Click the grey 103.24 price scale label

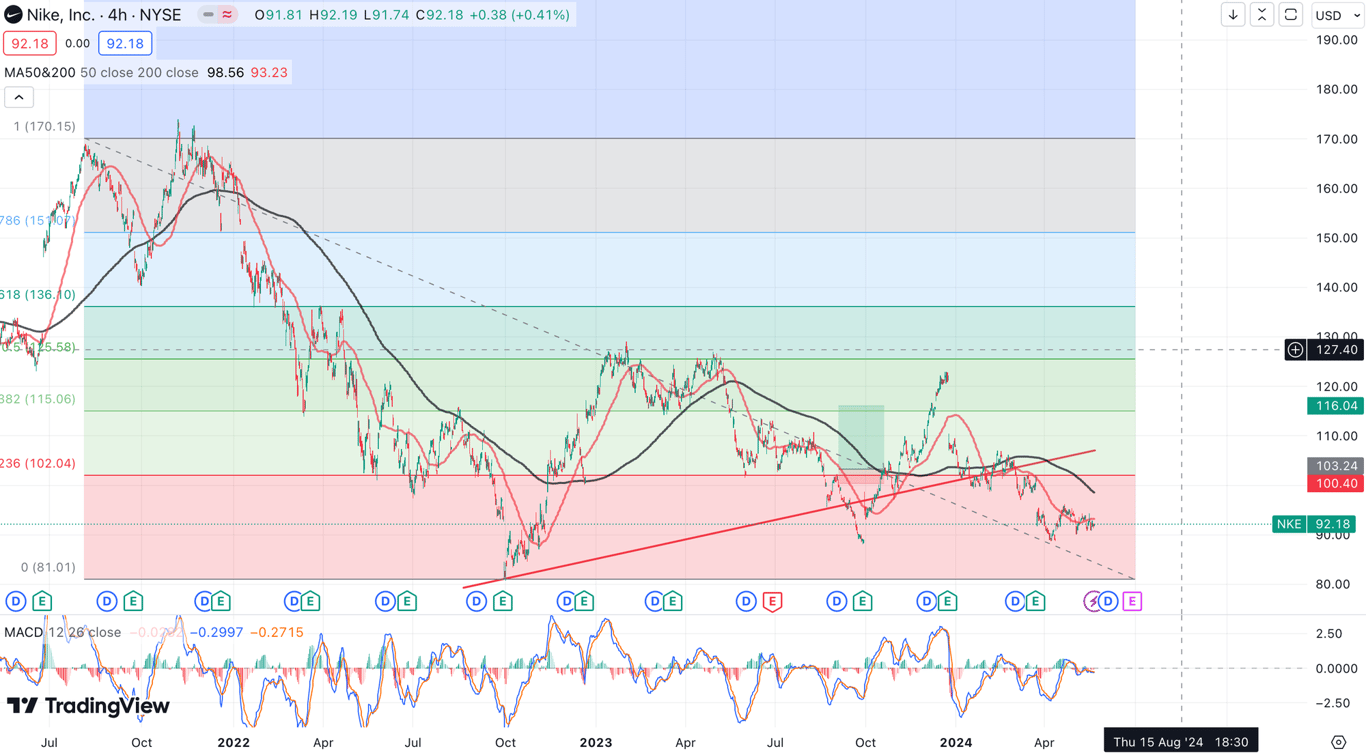(x=1335, y=466)
